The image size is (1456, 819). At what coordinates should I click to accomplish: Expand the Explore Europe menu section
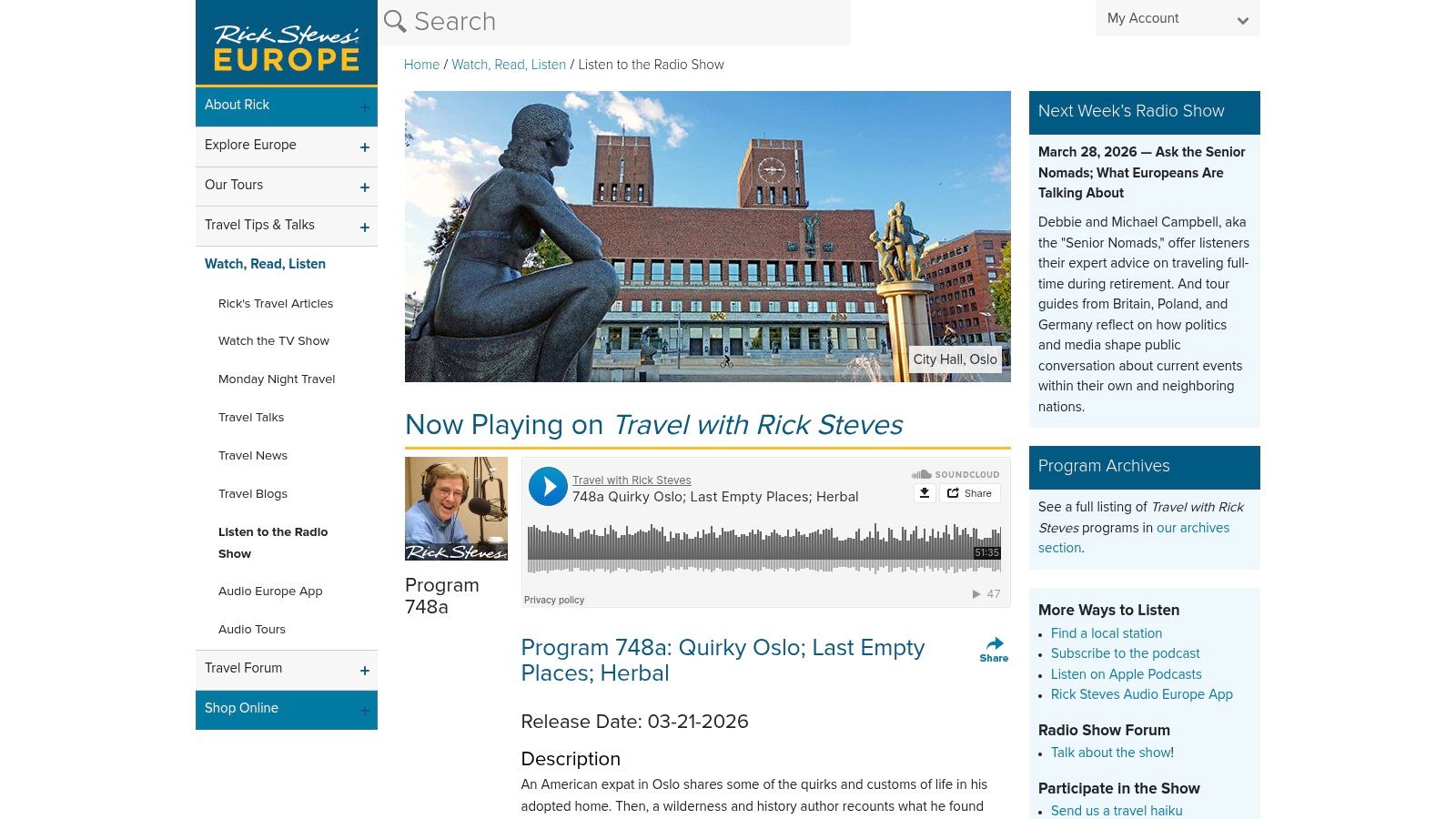tap(365, 147)
